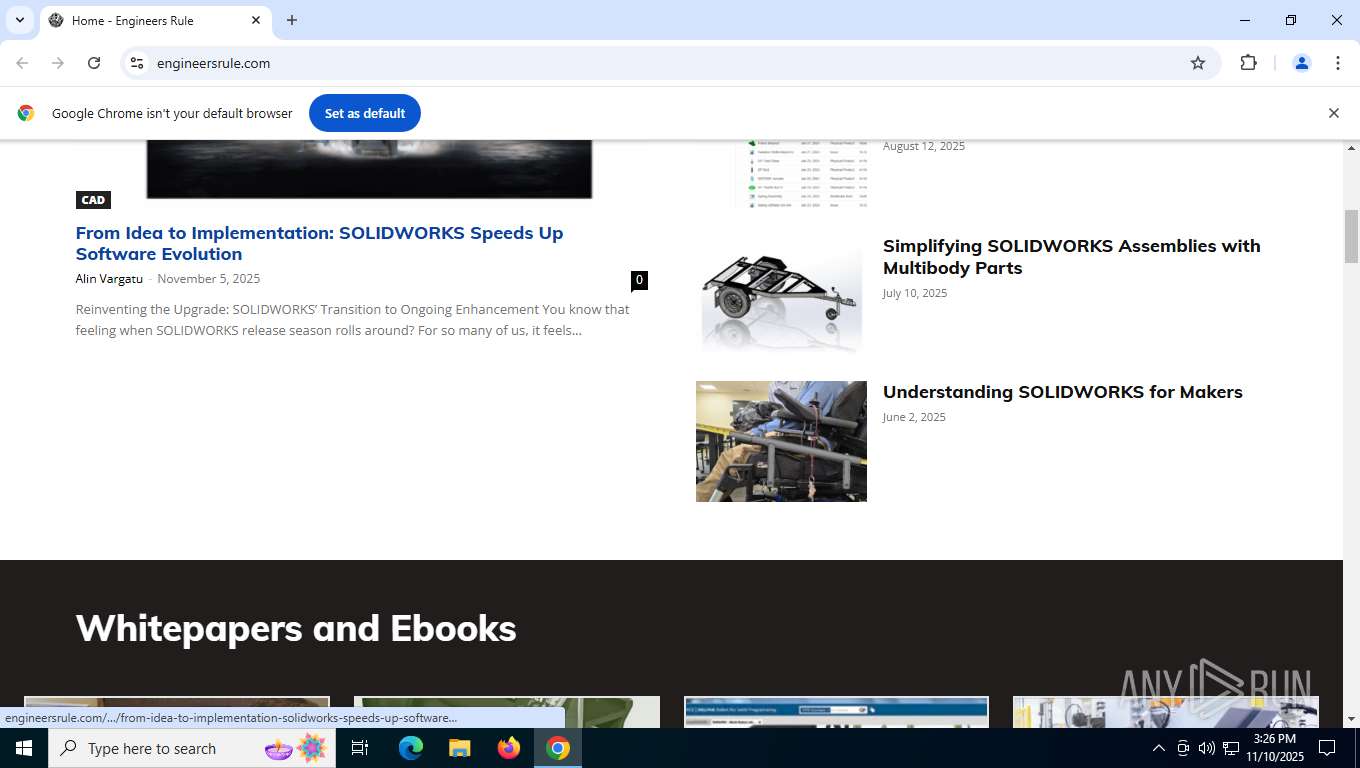This screenshot has width=1360, height=768.
Task: Click the November 5, 2025 date
Action: tap(208, 279)
